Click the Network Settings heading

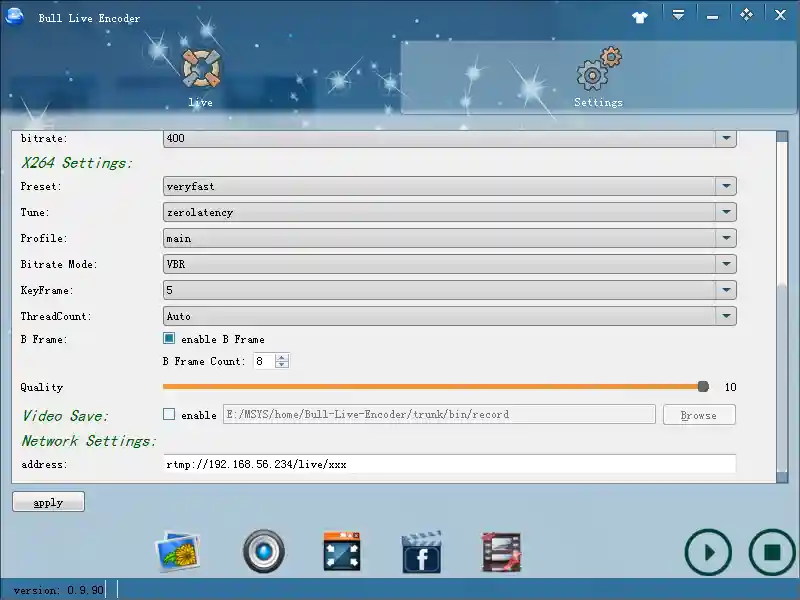point(89,441)
